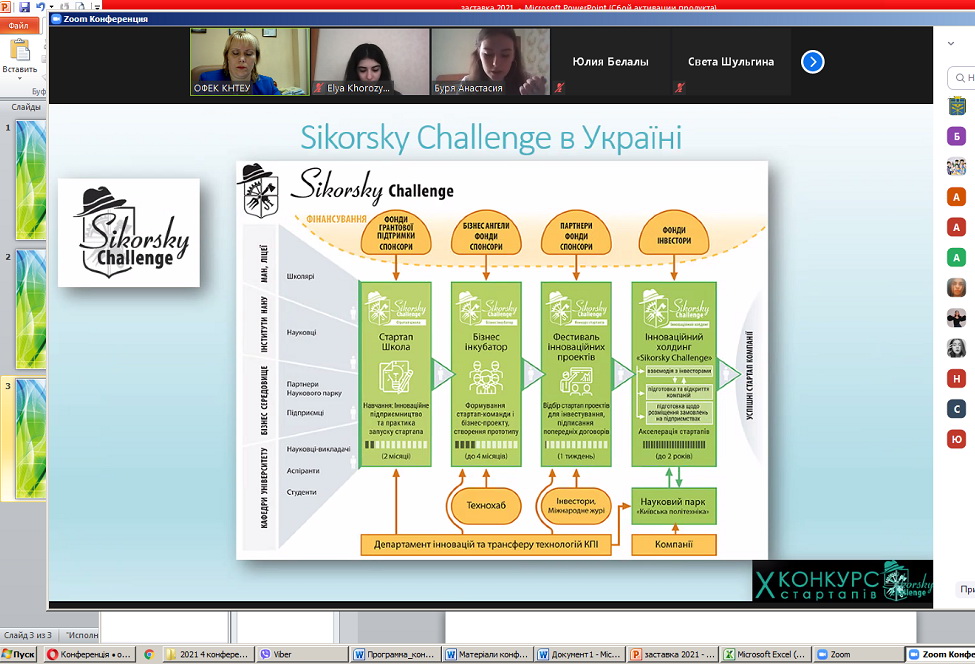This screenshot has height=664, width=975.
Task: Collapse the participants panel with the chevron
Action: click(x=951, y=44)
